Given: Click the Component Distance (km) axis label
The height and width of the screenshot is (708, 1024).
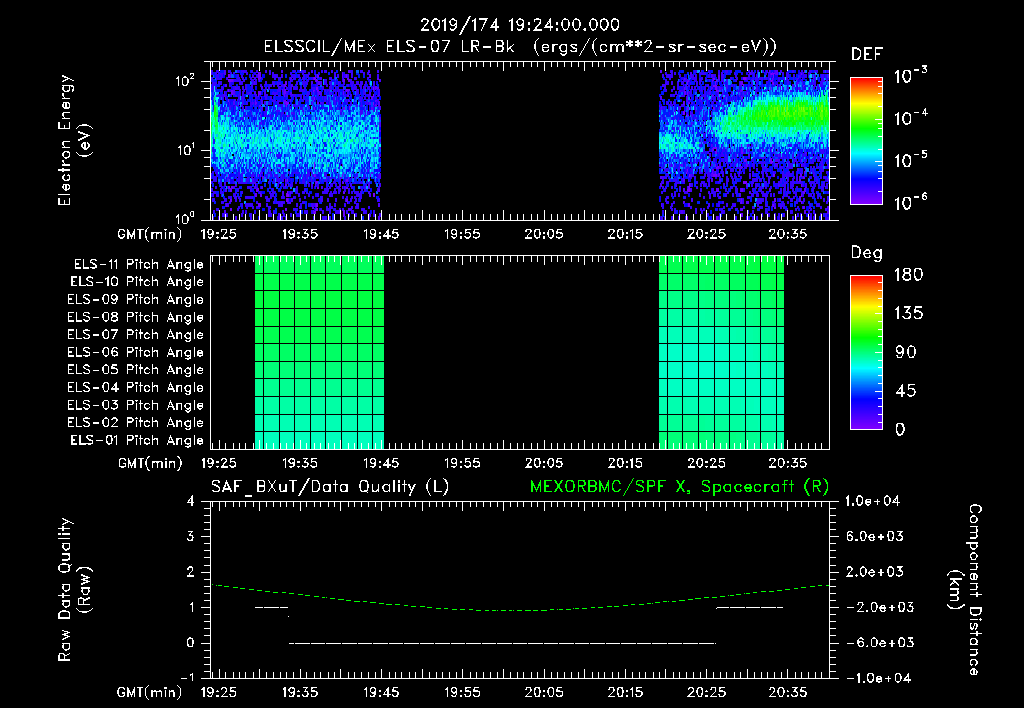Looking at the screenshot, I should tap(965, 589).
